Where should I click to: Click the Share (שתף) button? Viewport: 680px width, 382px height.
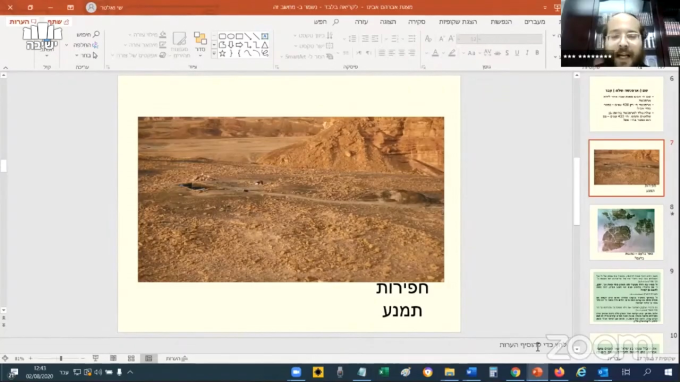tap(58, 22)
